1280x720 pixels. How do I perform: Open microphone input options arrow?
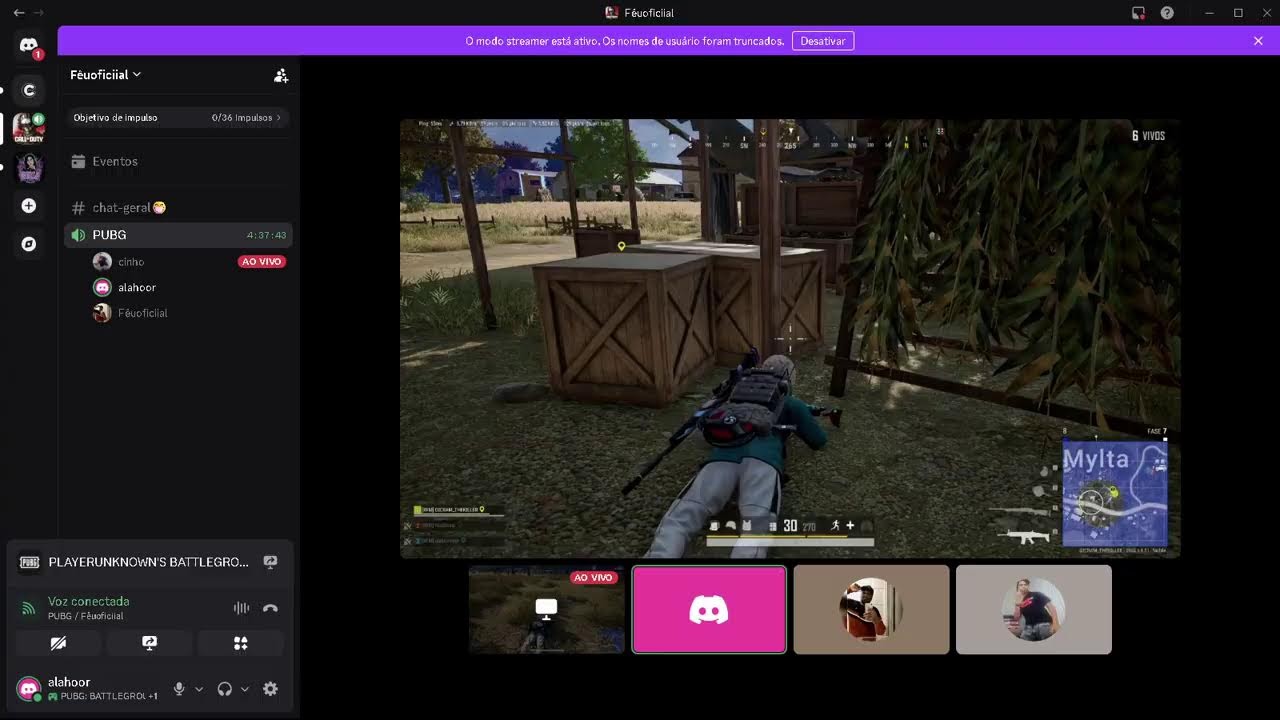tap(199, 689)
